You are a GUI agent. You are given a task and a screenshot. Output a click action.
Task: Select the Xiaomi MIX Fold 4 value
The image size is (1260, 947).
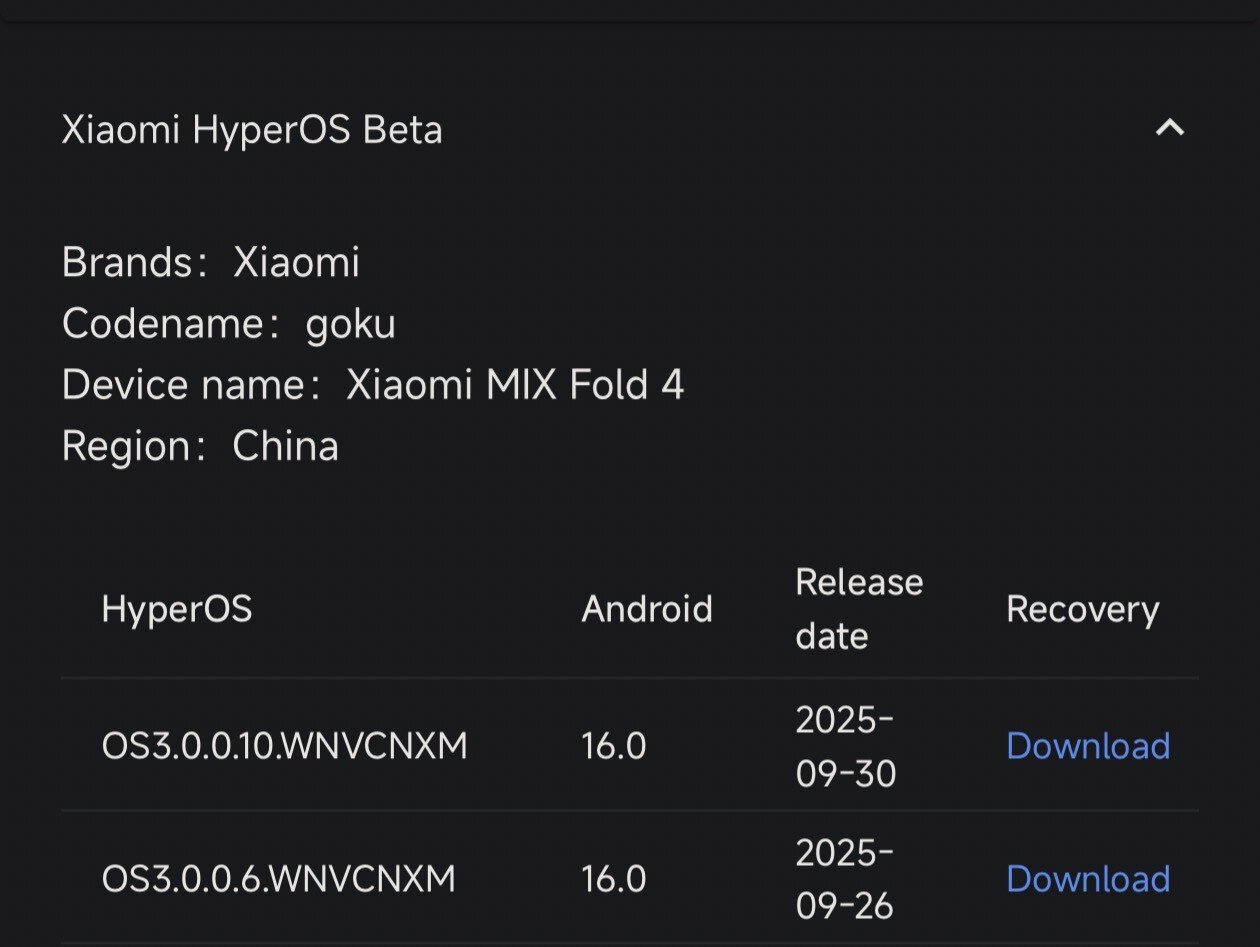point(515,386)
